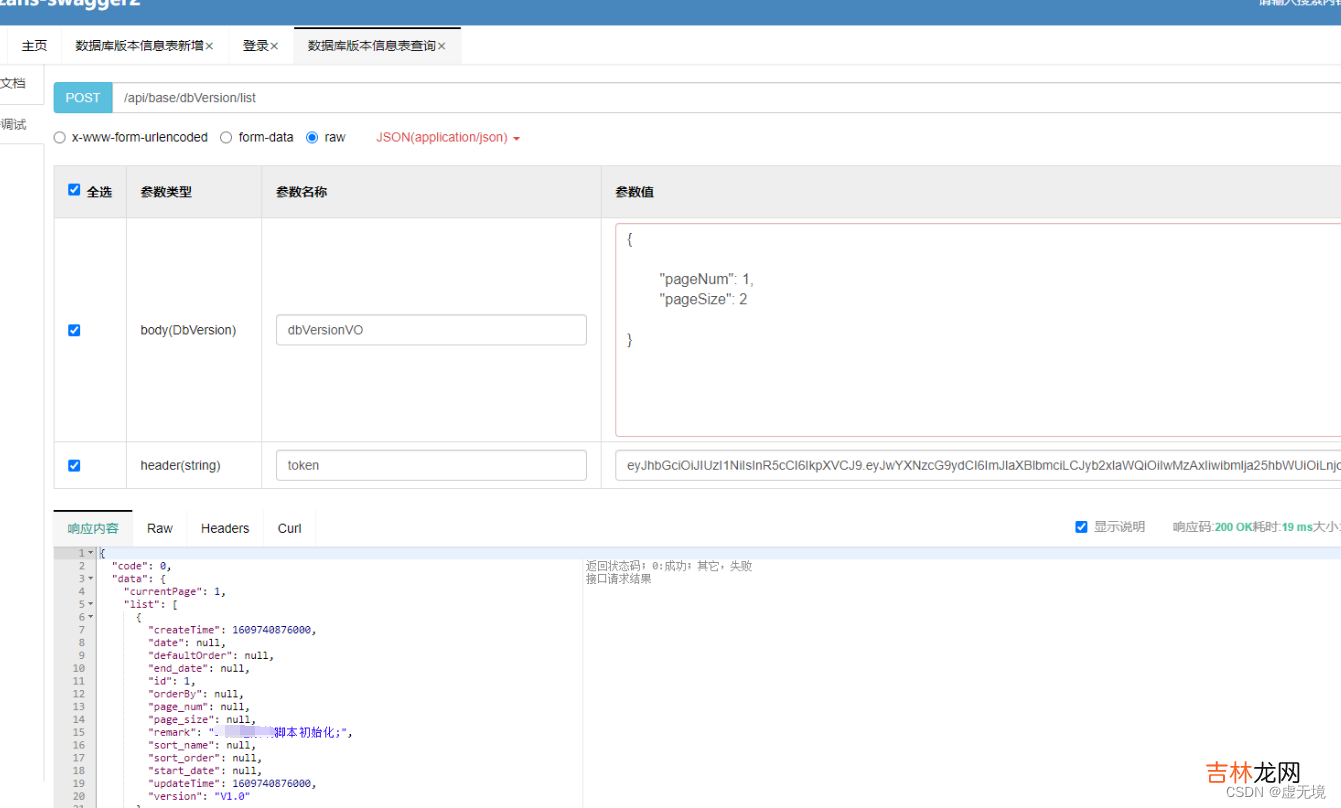Image resolution: width=1341 pixels, height=808 pixels.
Task: Switch to the Raw response tab
Action: (x=160, y=528)
